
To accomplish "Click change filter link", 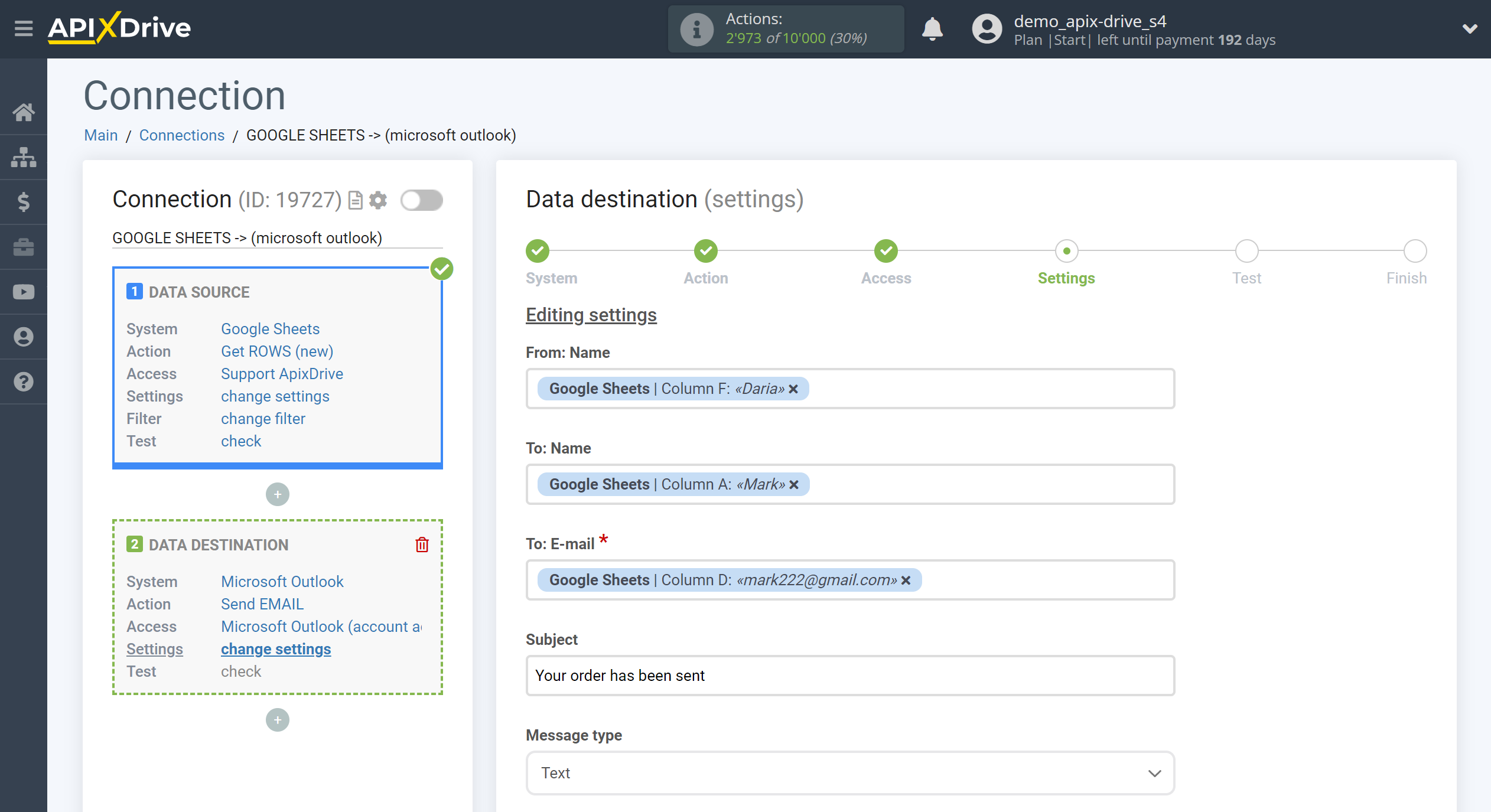I will pyautogui.click(x=263, y=419).
